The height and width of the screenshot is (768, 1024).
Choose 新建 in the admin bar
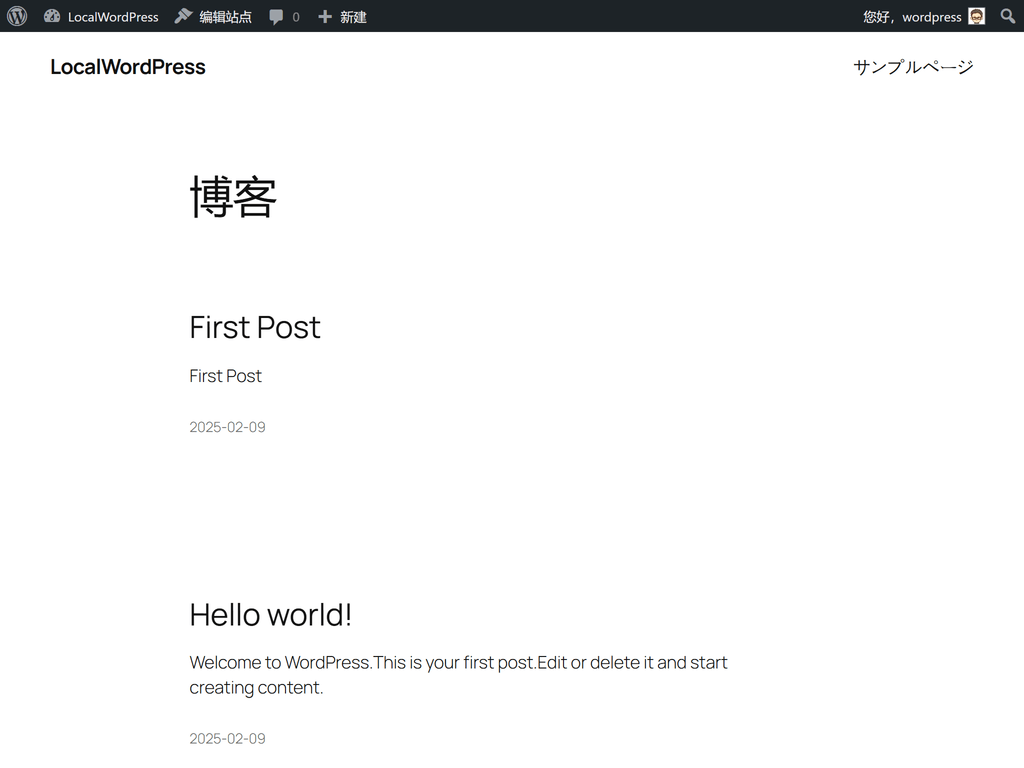353,17
